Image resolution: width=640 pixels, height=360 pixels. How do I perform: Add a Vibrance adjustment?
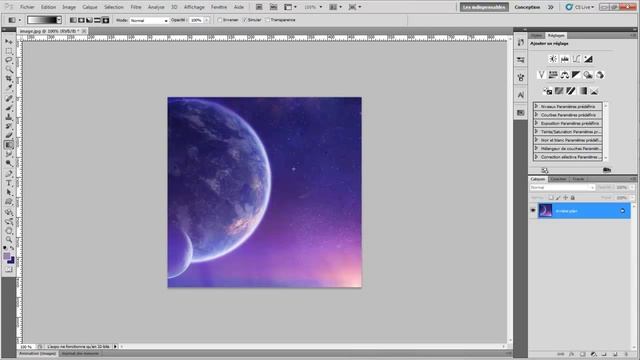541,75
